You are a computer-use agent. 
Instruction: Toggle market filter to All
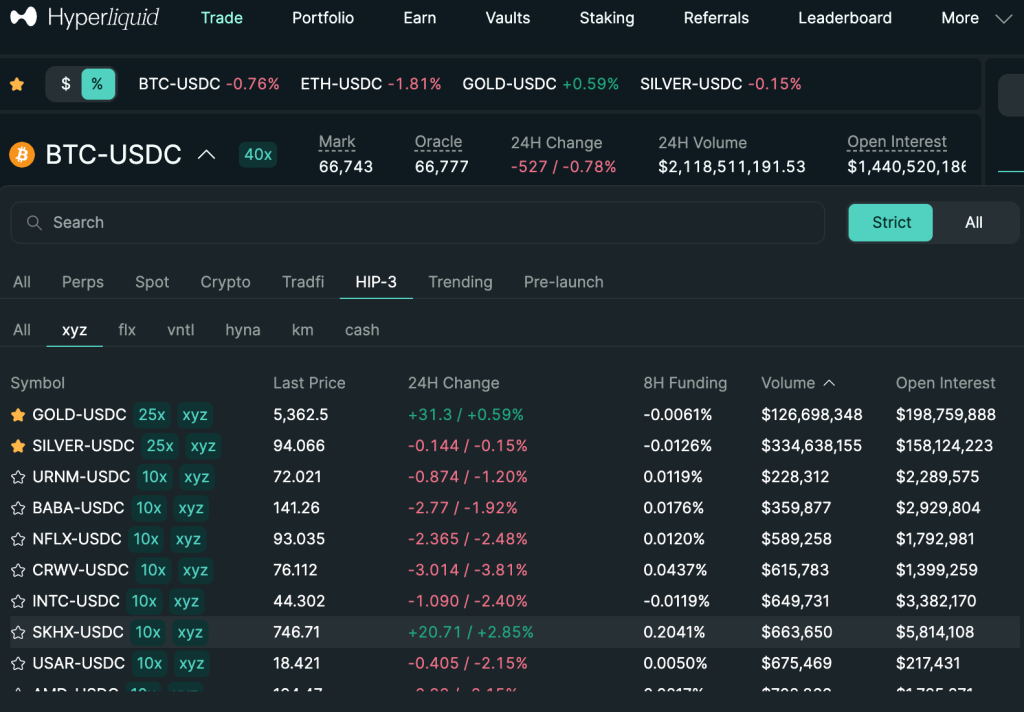973,223
